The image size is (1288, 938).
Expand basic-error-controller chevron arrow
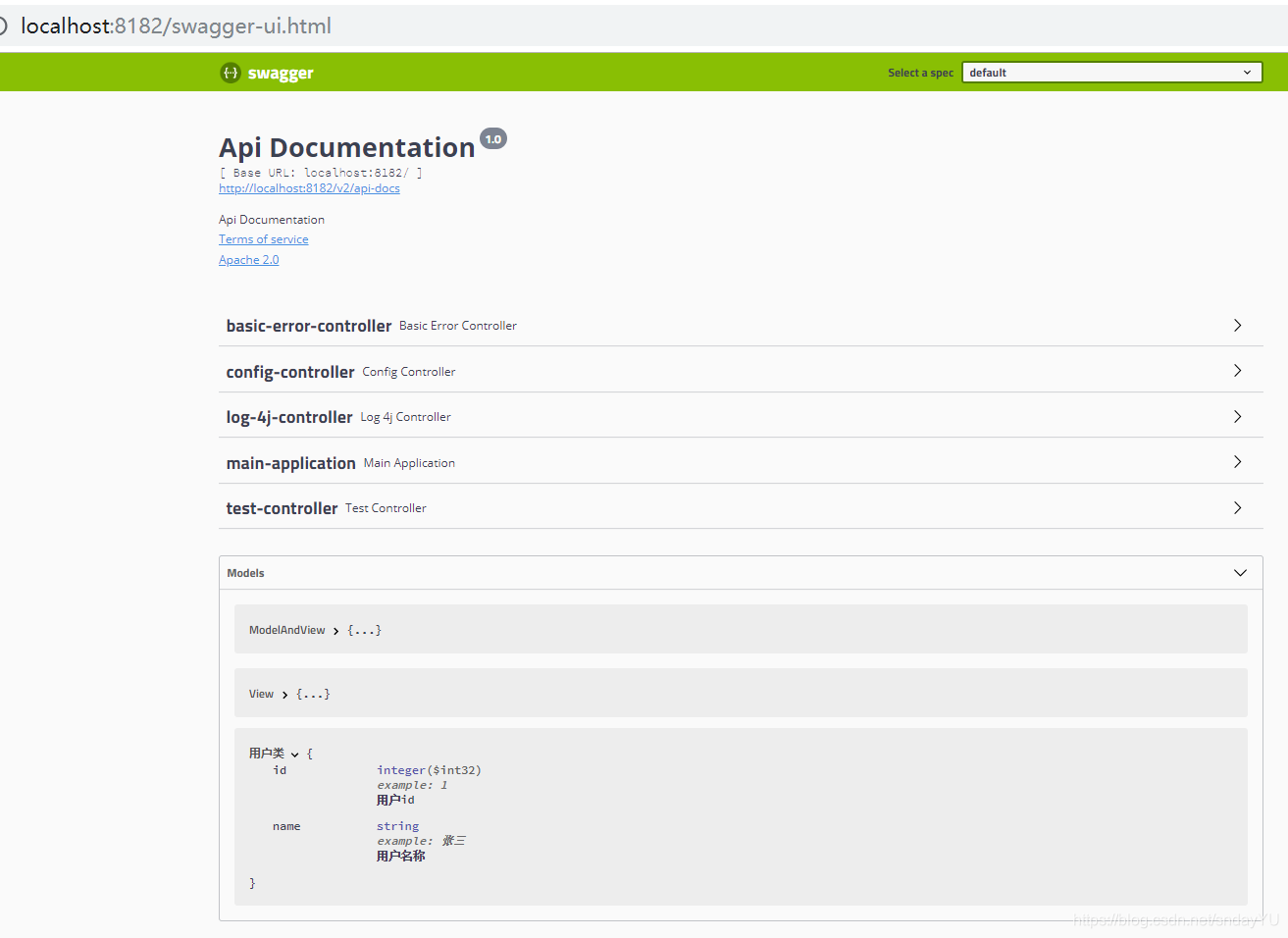pyautogui.click(x=1237, y=325)
